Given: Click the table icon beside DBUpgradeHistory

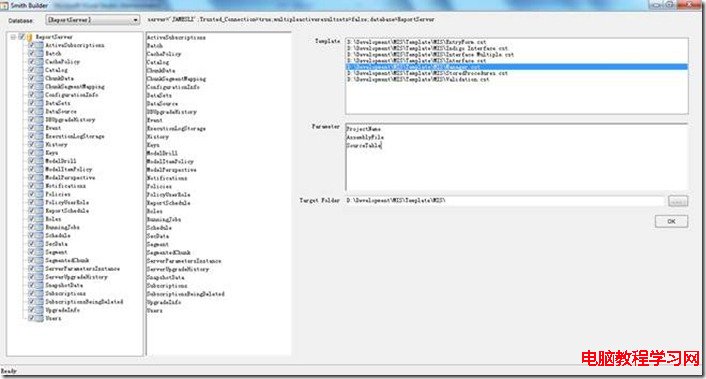Looking at the screenshot, I should pyautogui.click(x=39, y=120).
